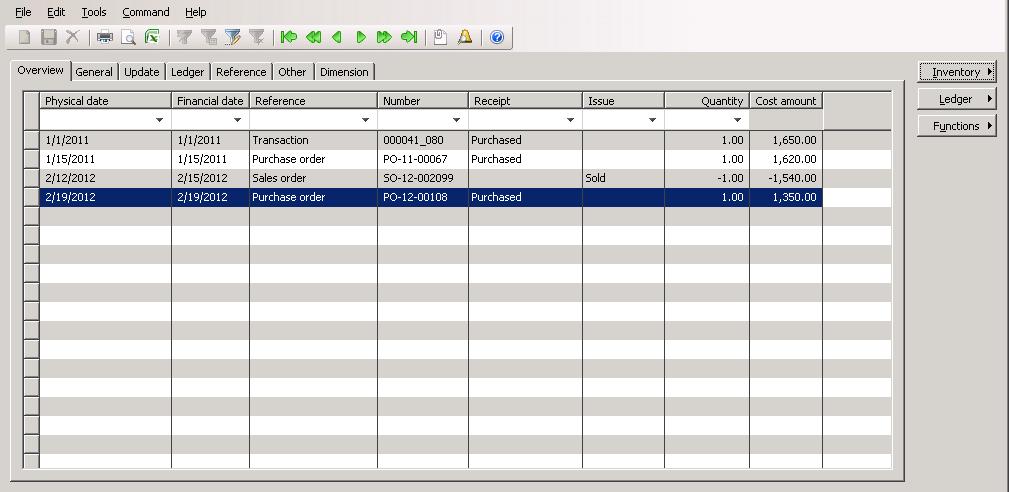The width and height of the screenshot is (1009, 492).
Task: Switch to the Other tab
Action: tap(292, 72)
